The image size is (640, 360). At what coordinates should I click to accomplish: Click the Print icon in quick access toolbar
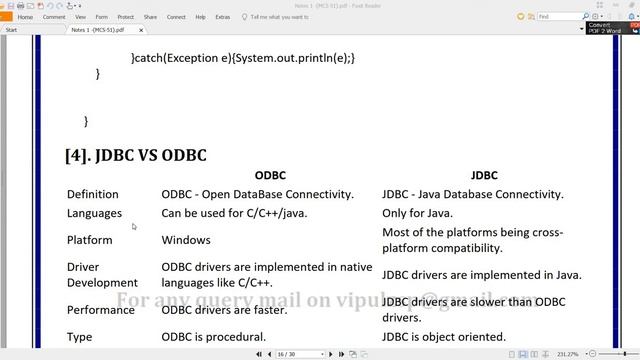tap(20, 6)
